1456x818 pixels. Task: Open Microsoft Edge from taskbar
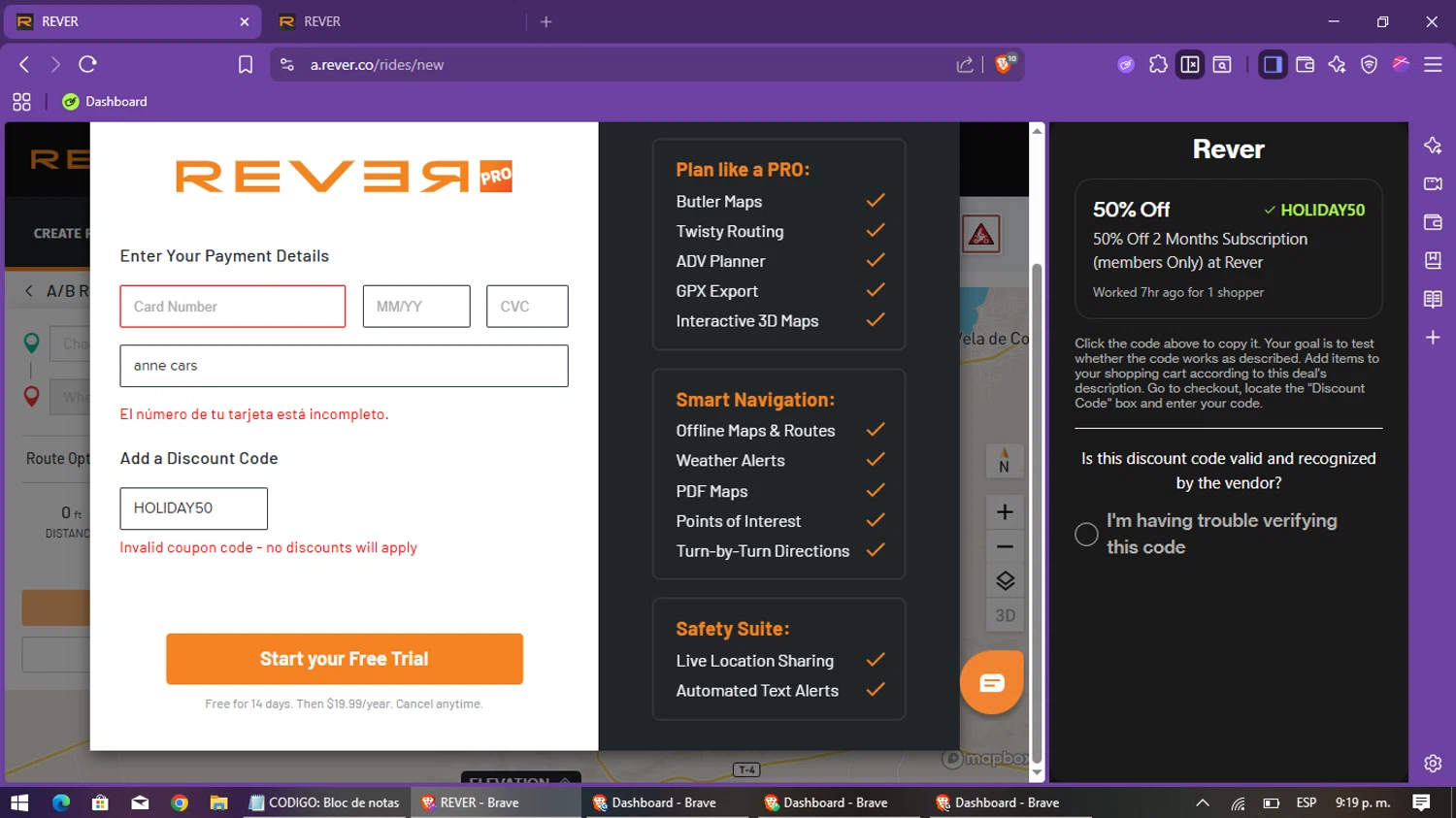pyautogui.click(x=61, y=802)
